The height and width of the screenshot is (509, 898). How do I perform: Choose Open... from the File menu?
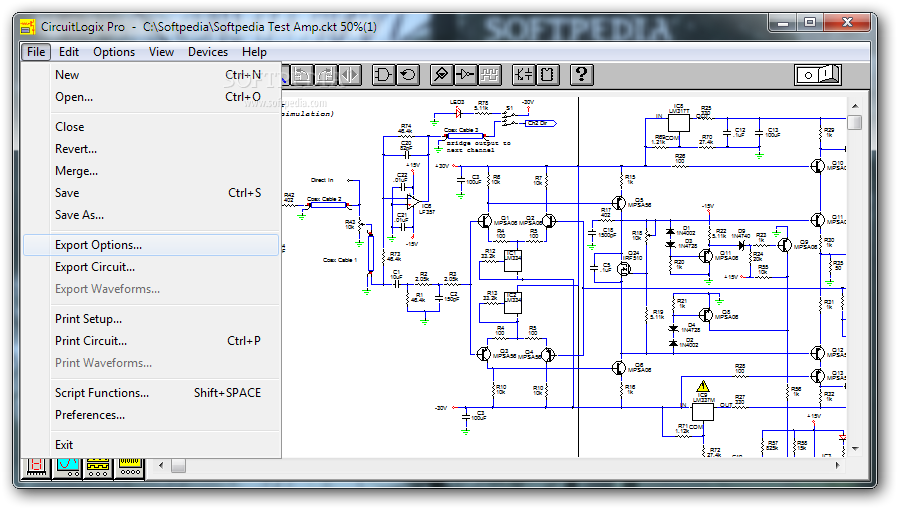pyautogui.click(x=152, y=97)
